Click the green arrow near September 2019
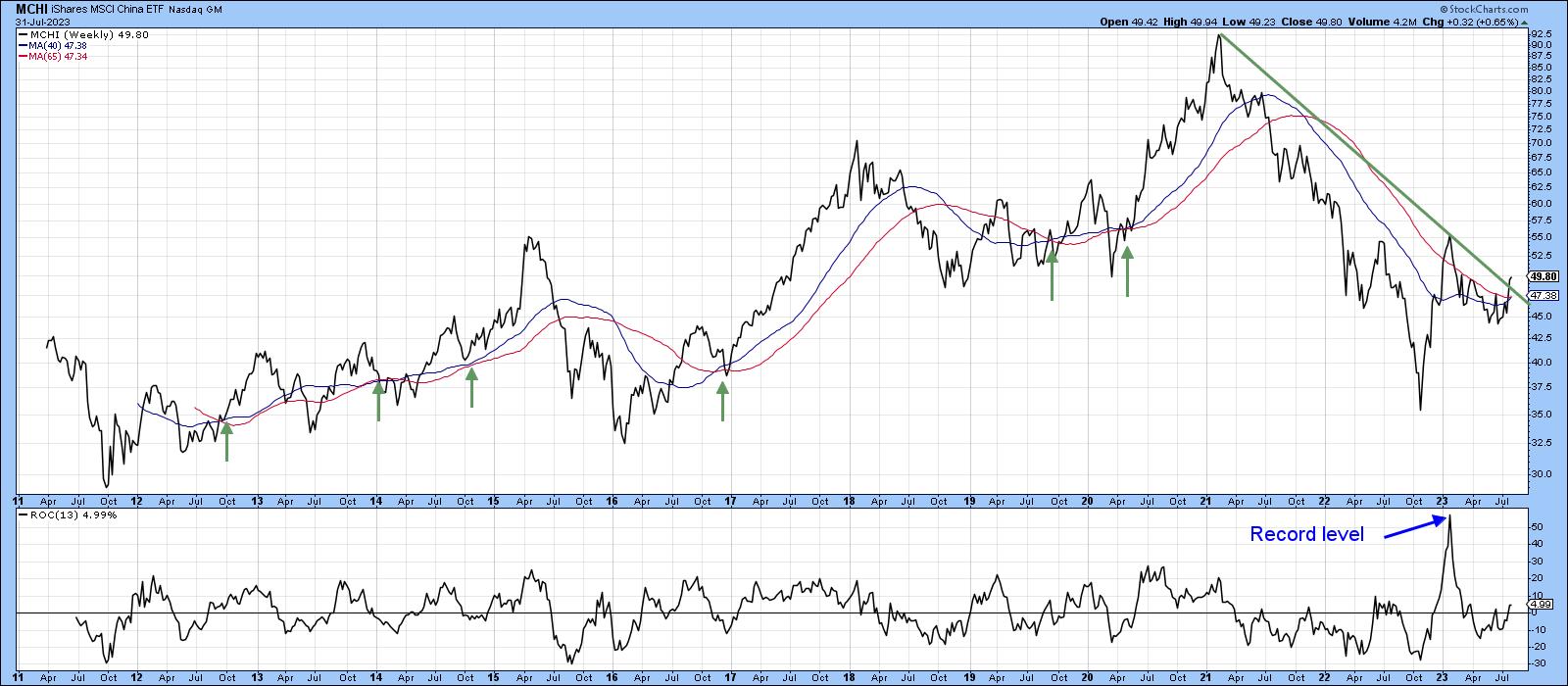The width and height of the screenshot is (1568, 686). (x=1053, y=271)
